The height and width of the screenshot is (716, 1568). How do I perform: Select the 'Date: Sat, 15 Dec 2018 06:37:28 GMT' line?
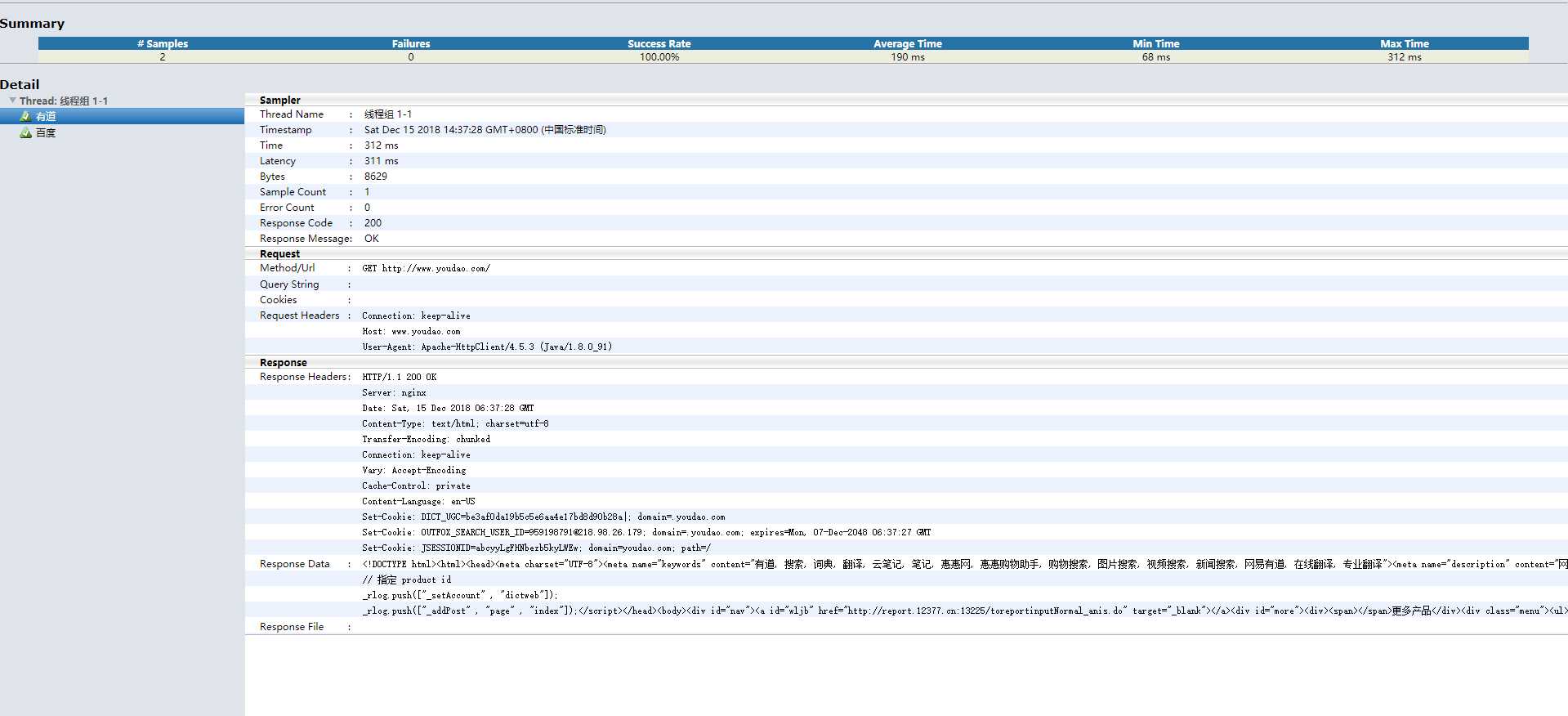(448, 408)
